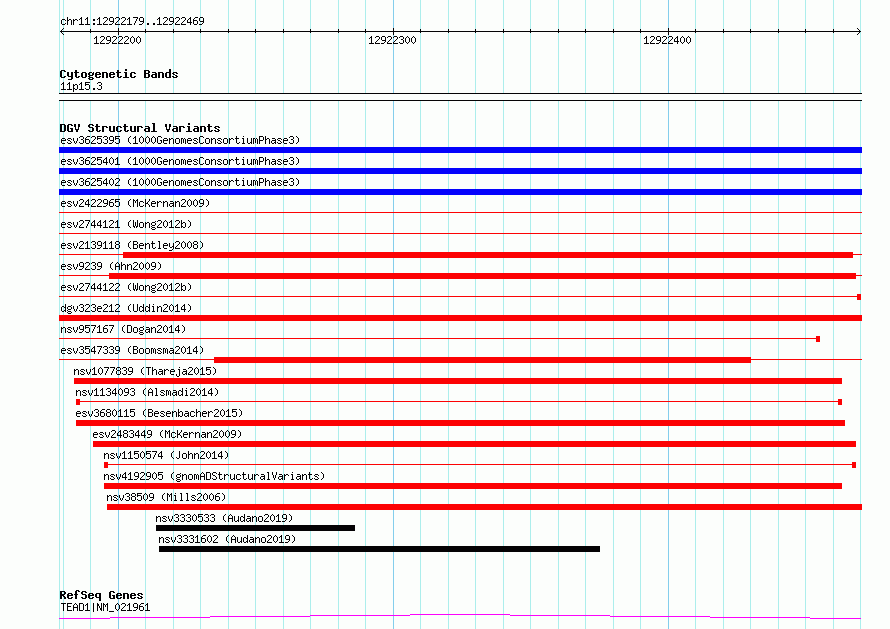This screenshot has height=629, width=890.
Task: Select the esv2744122 (Wong2012b) label
Action: (x=126, y=287)
